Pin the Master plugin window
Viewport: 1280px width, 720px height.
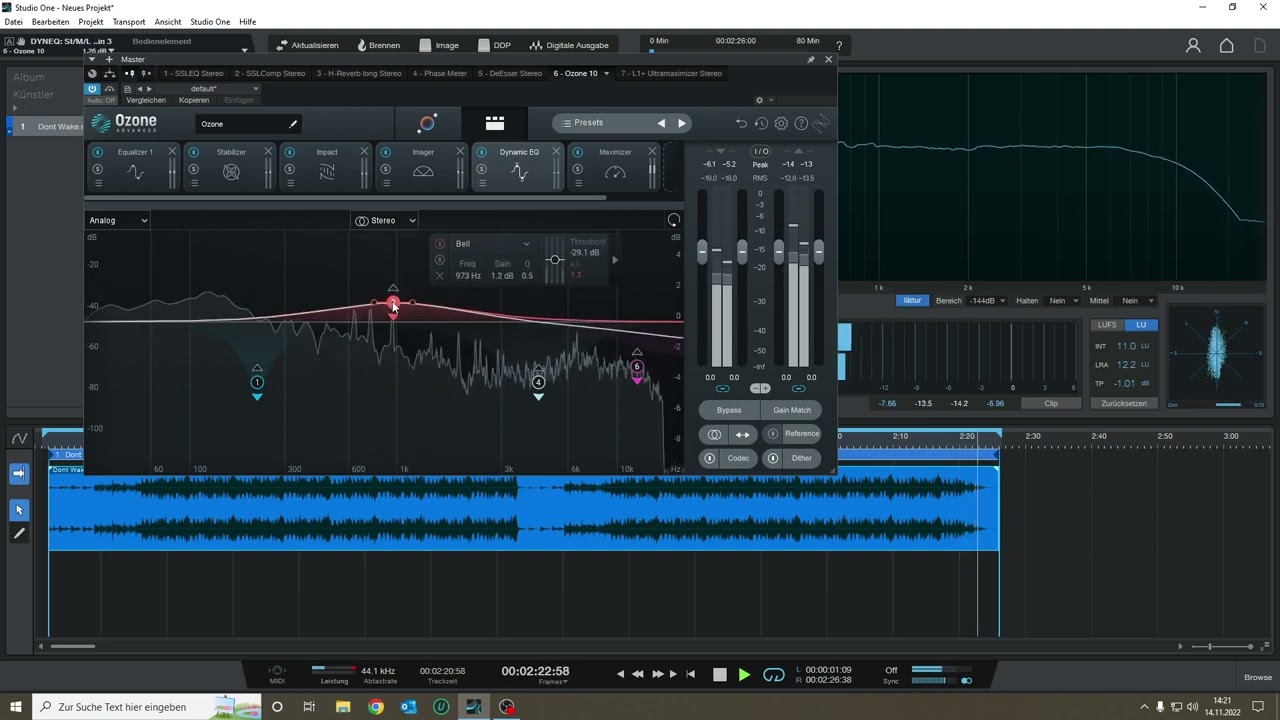(810, 60)
